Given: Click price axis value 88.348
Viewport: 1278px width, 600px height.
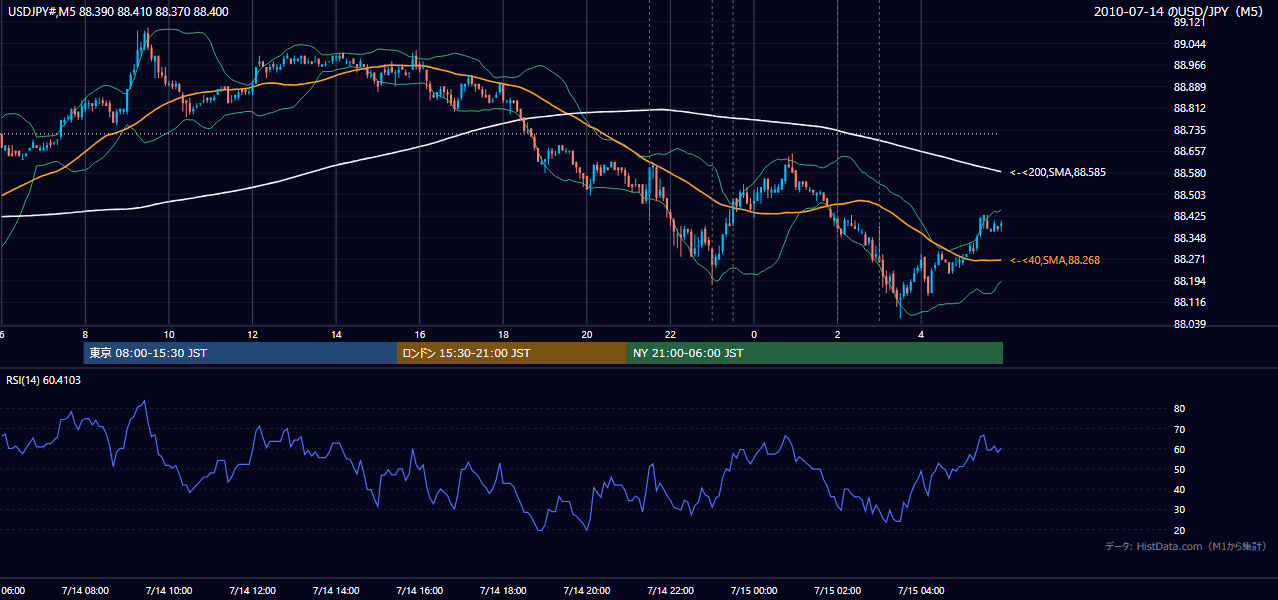Looking at the screenshot, I should coord(1189,238).
